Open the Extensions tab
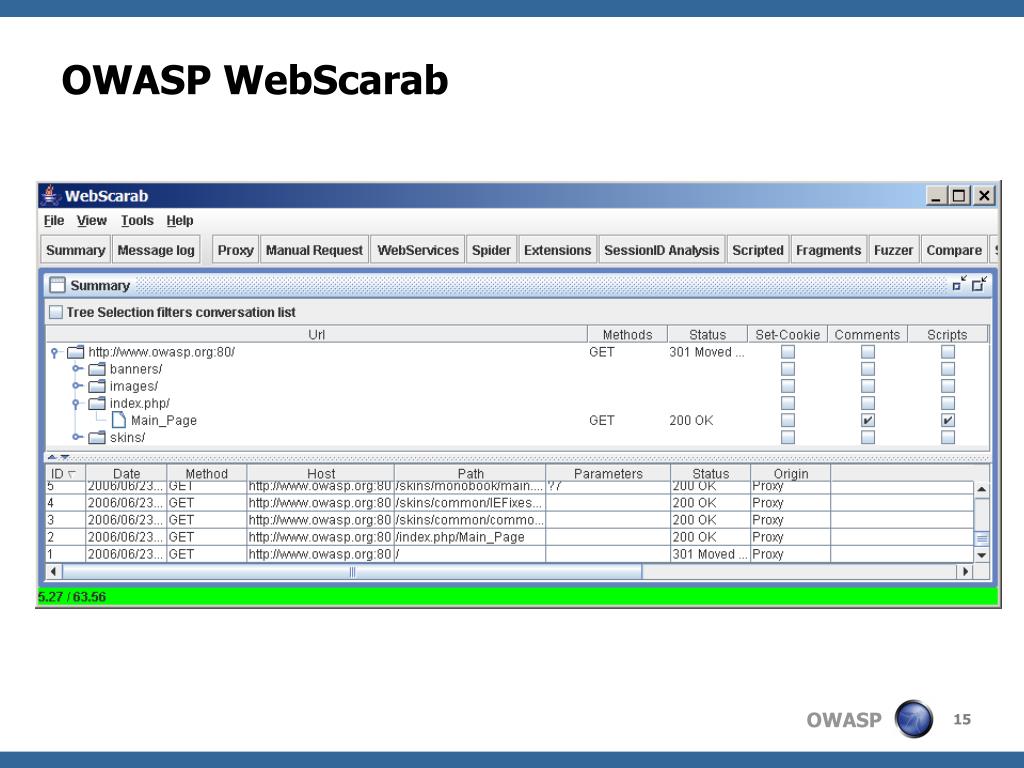This screenshot has height=768, width=1024. (x=557, y=250)
